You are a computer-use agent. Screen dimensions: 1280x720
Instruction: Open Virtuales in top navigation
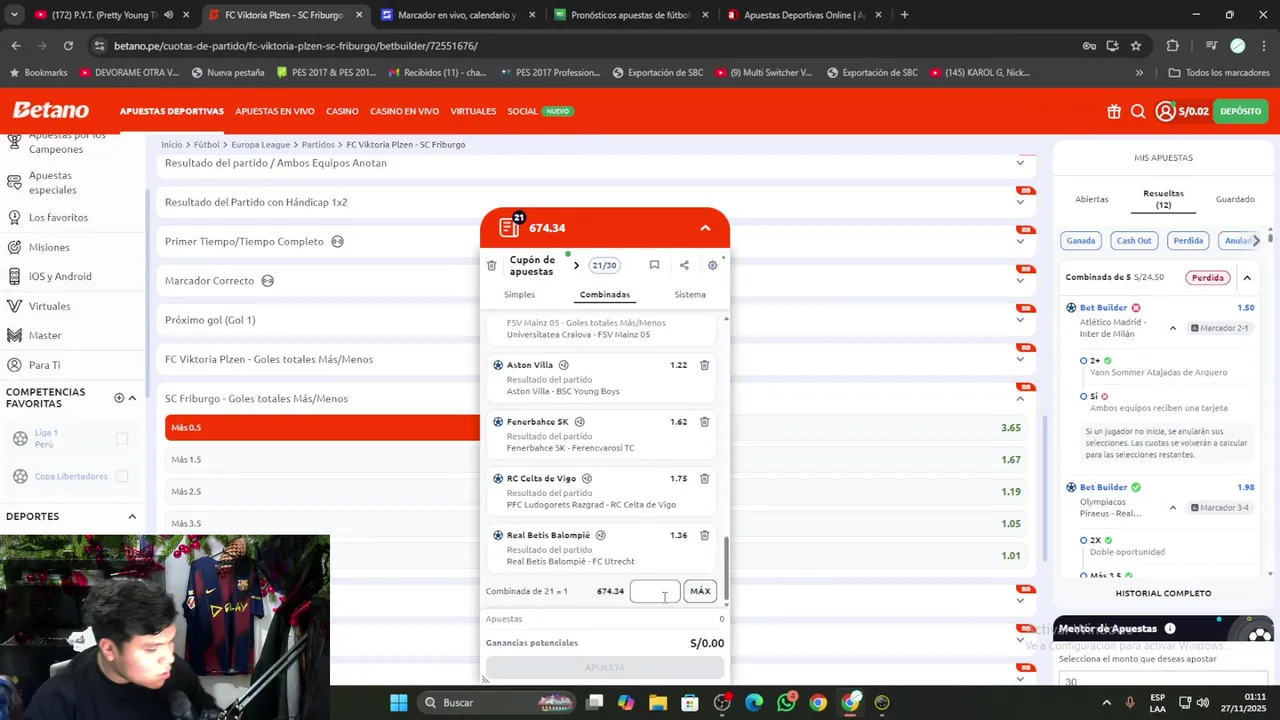[x=473, y=111]
